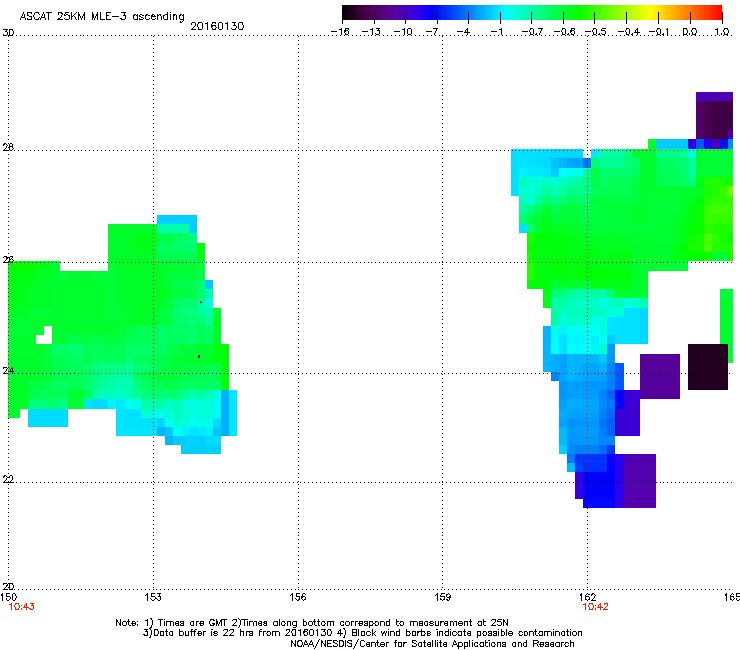This screenshot has height=650, width=740.
Task: Select the -4 color scale label
Action: [x=463, y=32]
